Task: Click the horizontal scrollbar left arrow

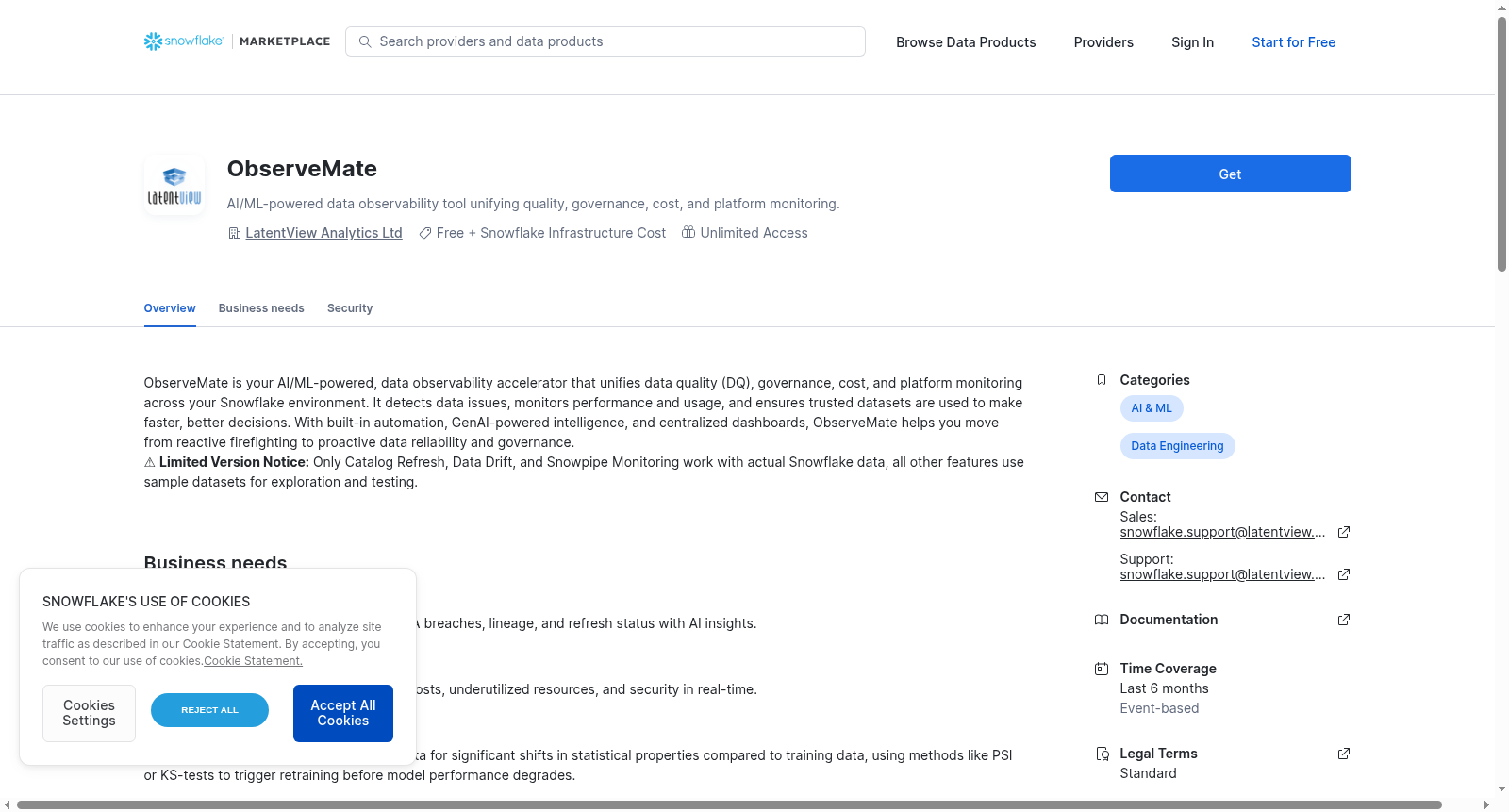Action: tap(8, 804)
